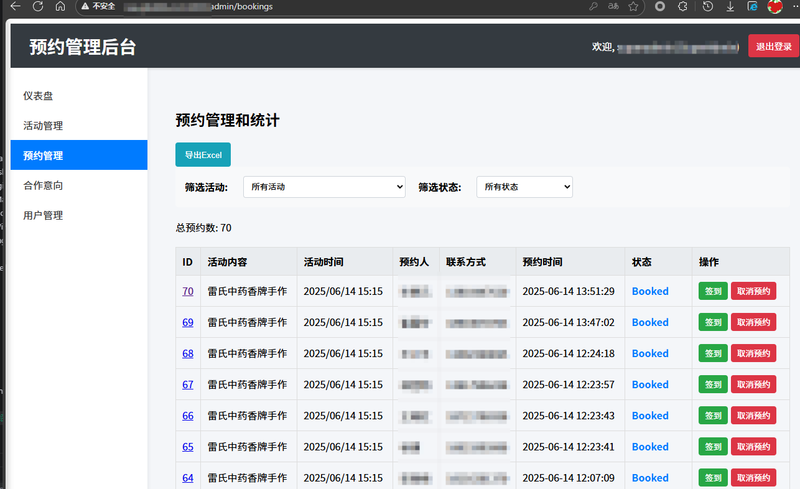
Task: Expand the 筛选活动 dropdown
Action: click(324, 187)
